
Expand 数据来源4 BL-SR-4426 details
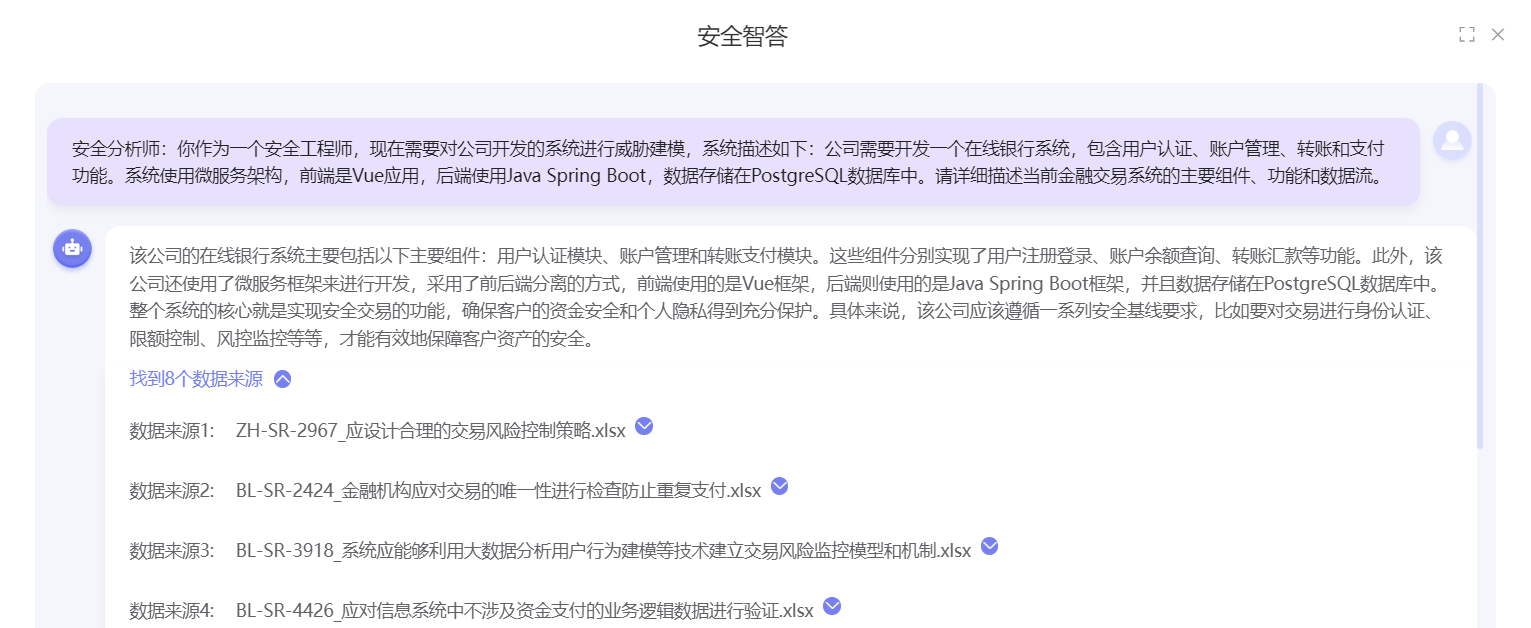(x=831, y=606)
